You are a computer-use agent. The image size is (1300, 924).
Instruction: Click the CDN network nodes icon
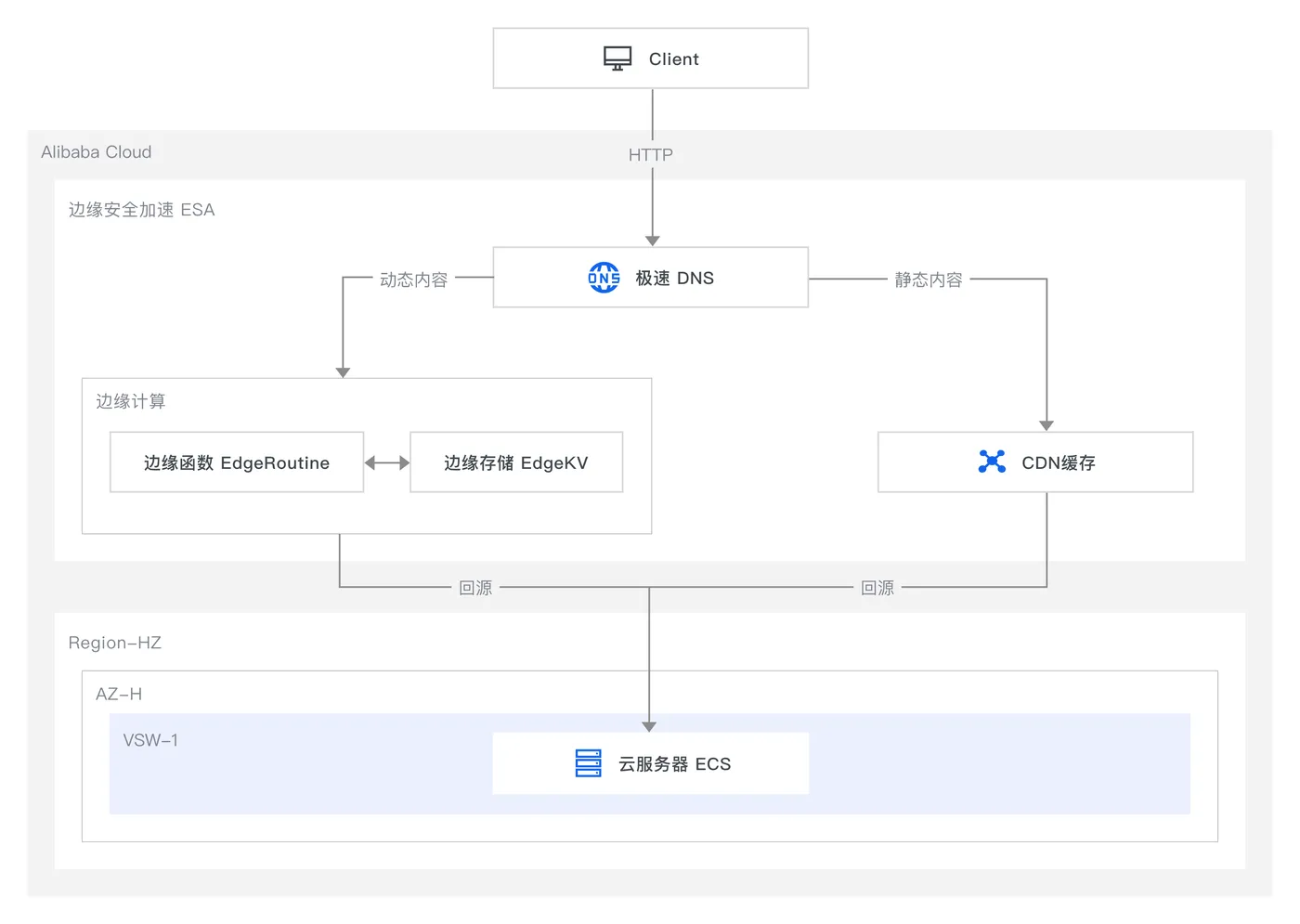(x=992, y=462)
